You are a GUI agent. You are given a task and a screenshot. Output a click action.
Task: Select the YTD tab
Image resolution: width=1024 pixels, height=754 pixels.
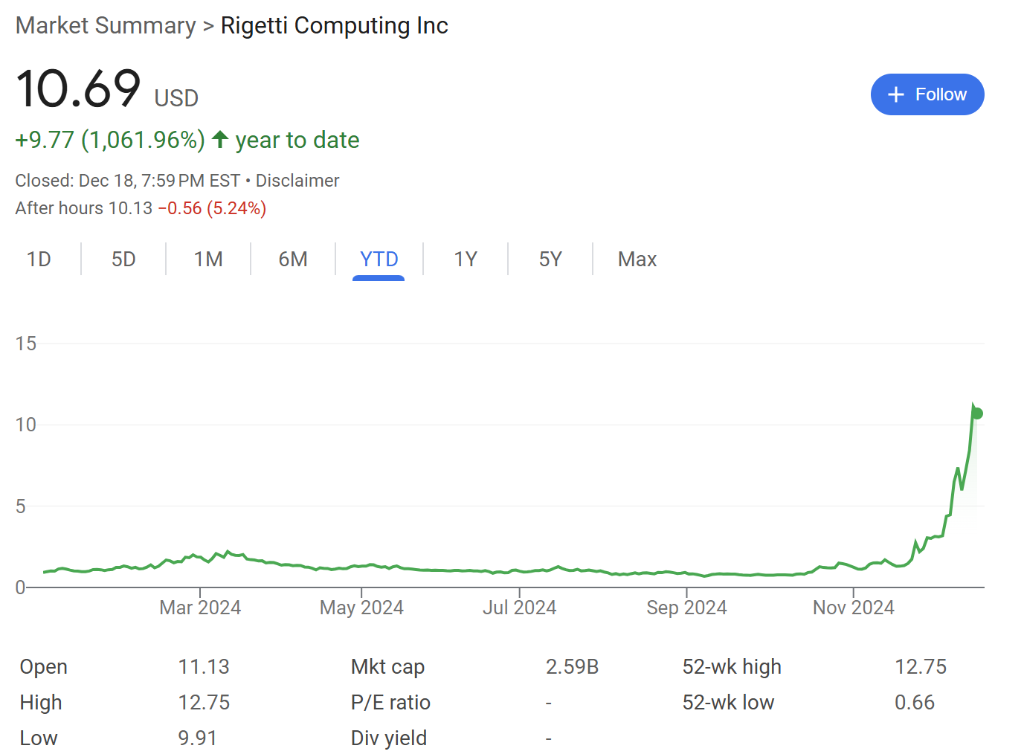(x=379, y=260)
